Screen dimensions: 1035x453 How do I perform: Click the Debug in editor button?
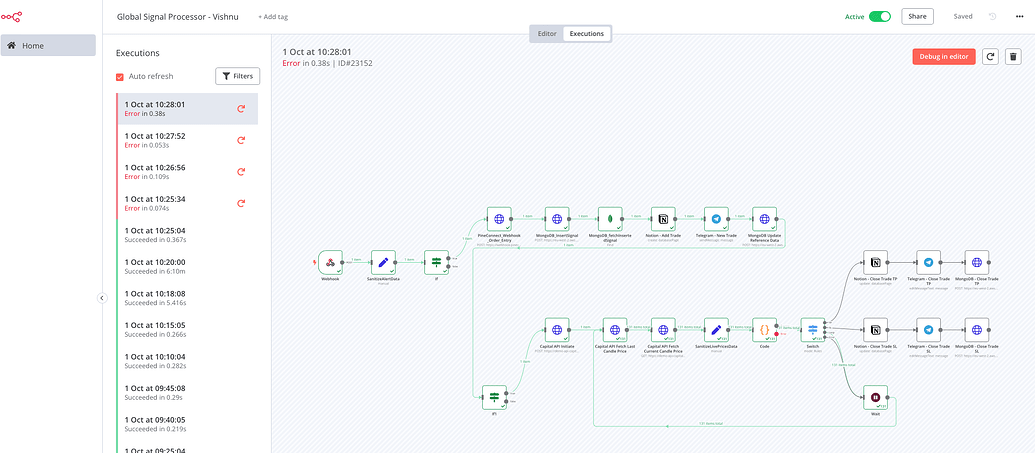[x=943, y=57]
